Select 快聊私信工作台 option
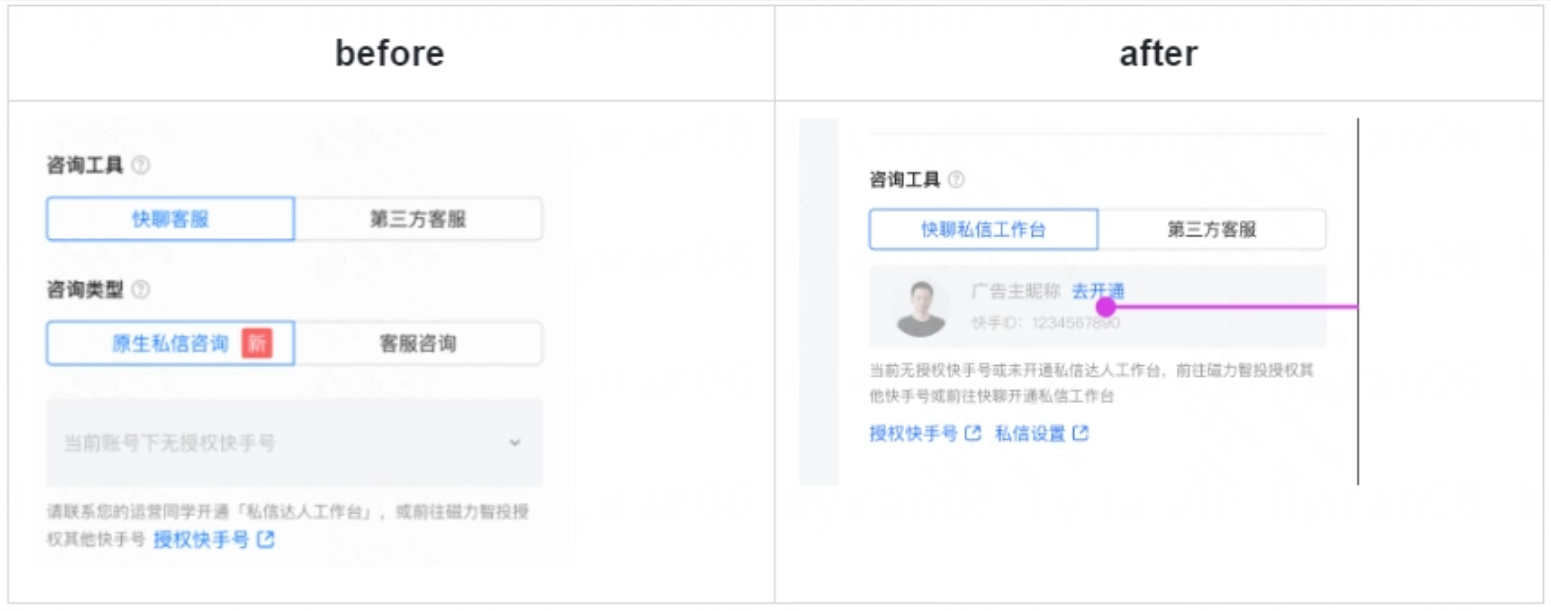 [x=983, y=230]
